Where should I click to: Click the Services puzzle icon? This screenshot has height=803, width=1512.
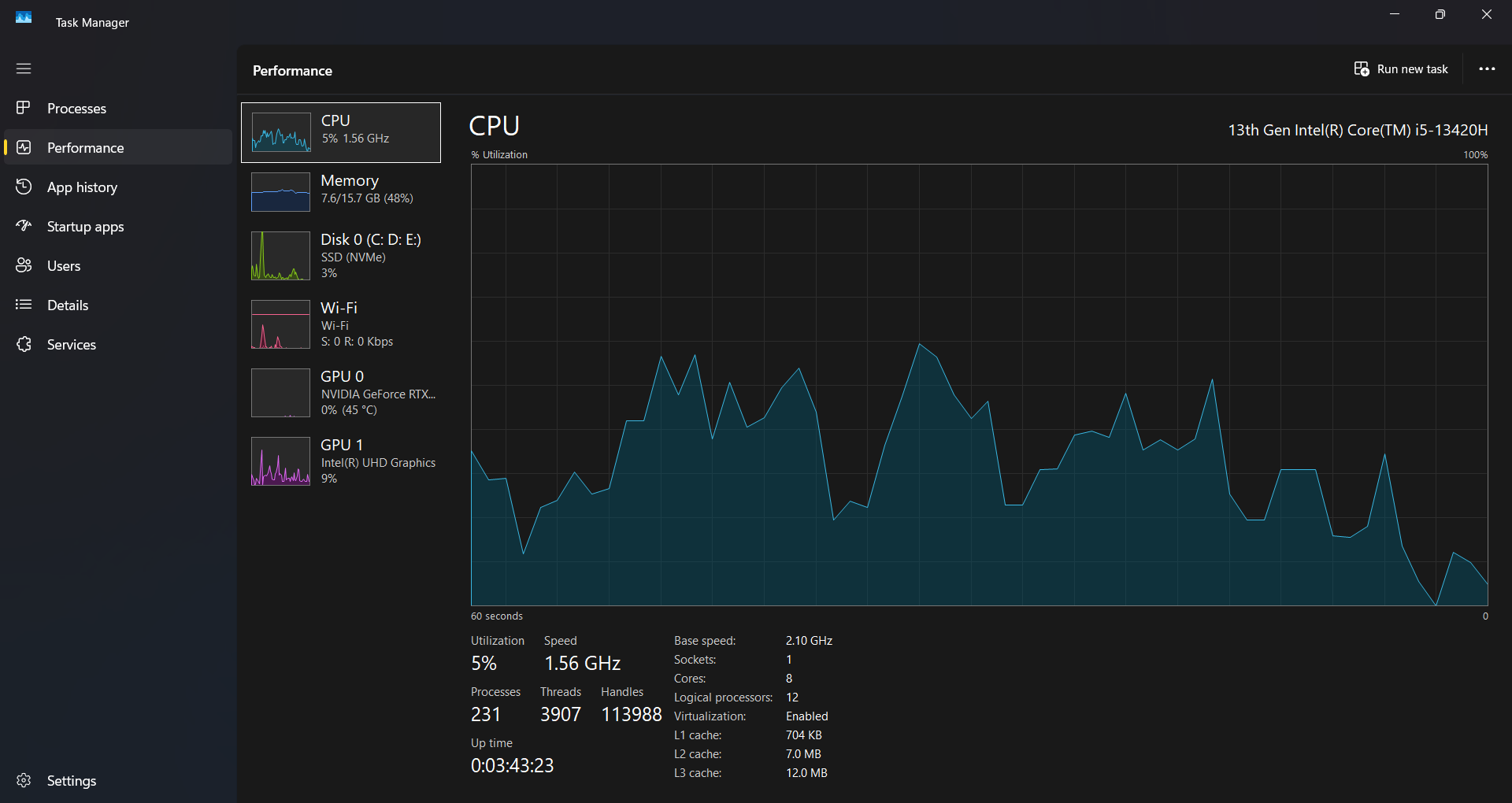coord(24,344)
